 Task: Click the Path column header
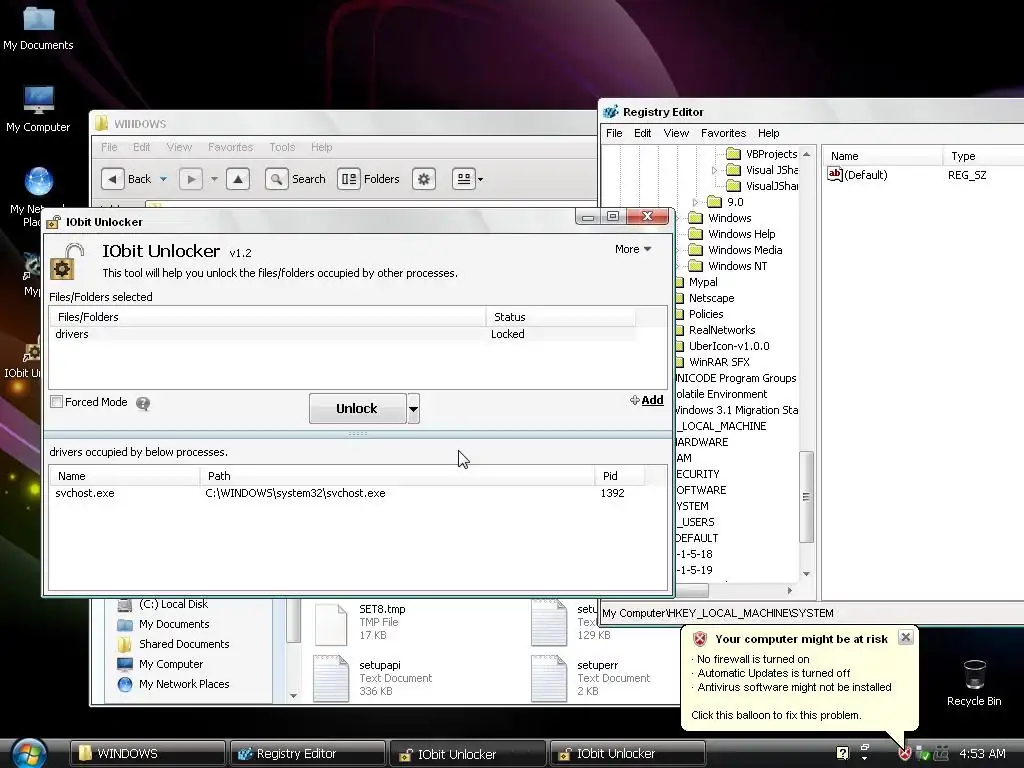tap(397, 476)
